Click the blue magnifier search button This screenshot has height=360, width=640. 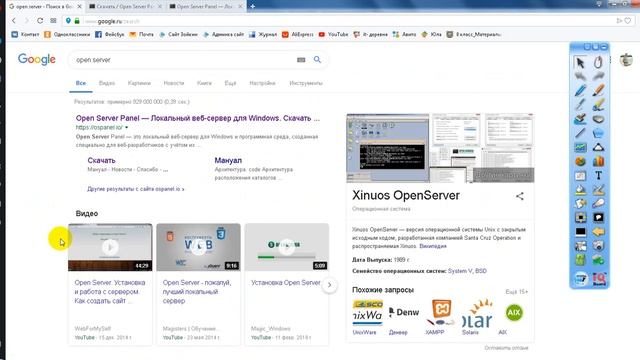317,60
